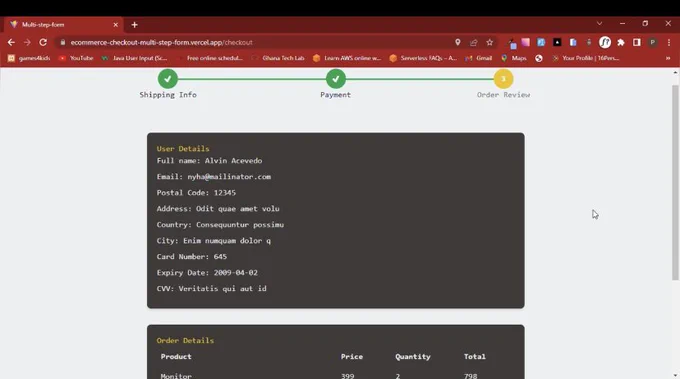Click Card Number: 645 line
This screenshot has width=680, height=379.
point(192,257)
